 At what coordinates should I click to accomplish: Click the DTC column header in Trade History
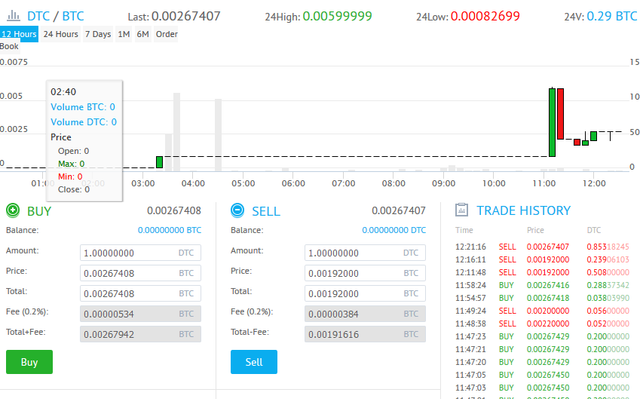click(593, 230)
